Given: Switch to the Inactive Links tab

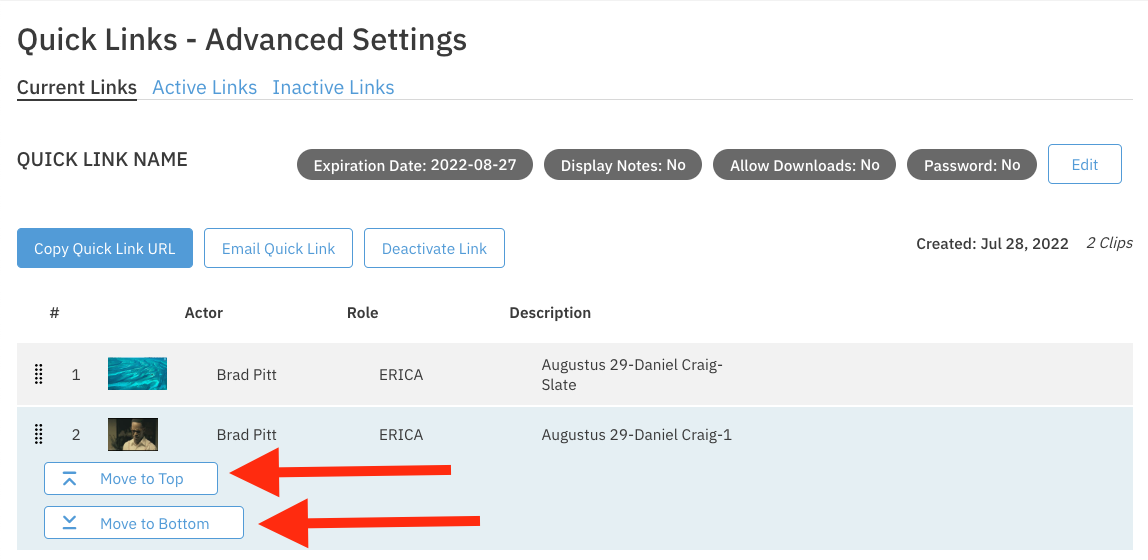Looking at the screenshot, I should click(x=333, y=88).
